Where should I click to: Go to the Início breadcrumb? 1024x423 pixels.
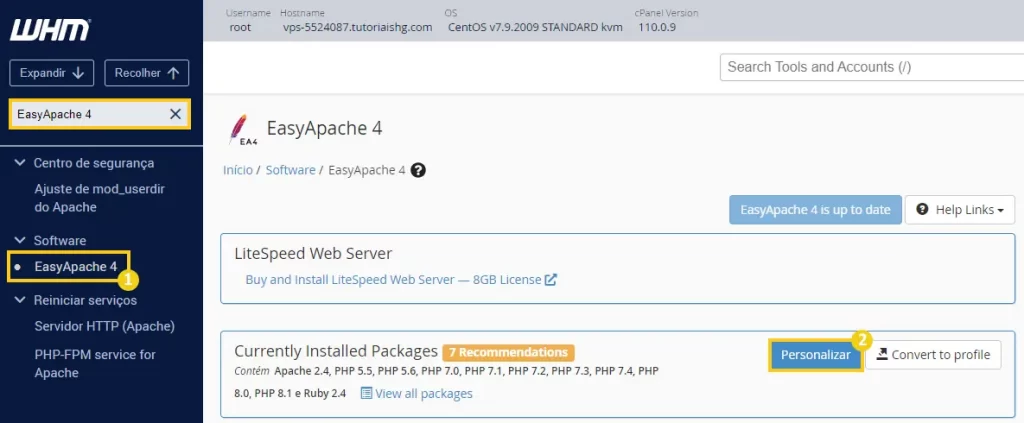click(238, 170)
